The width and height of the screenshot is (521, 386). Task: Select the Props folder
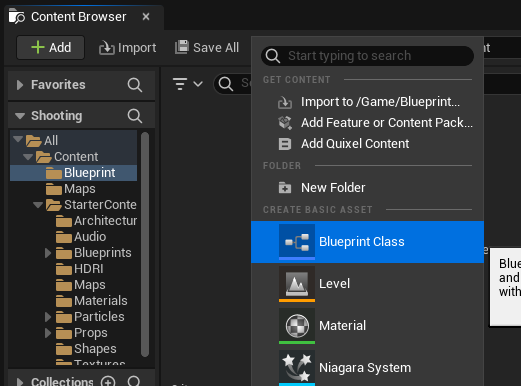[82, 333]
